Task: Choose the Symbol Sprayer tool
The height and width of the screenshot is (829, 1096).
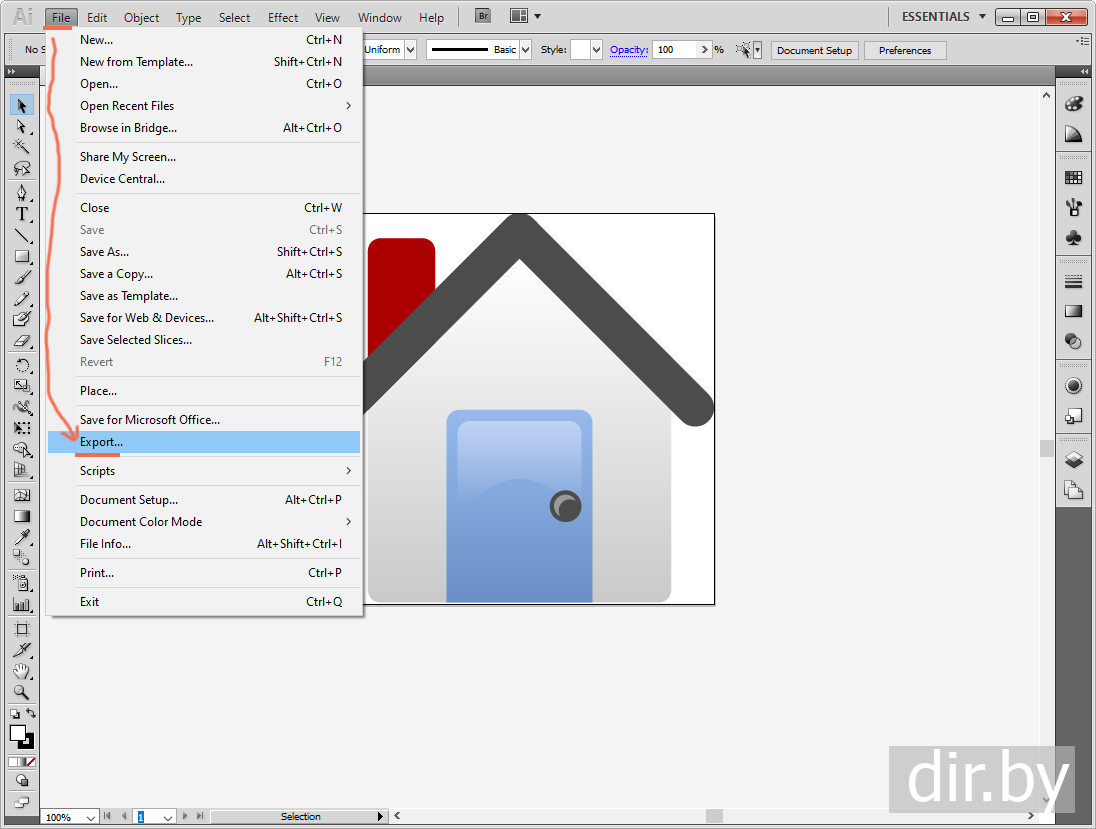Action: [x=22, y=583]
